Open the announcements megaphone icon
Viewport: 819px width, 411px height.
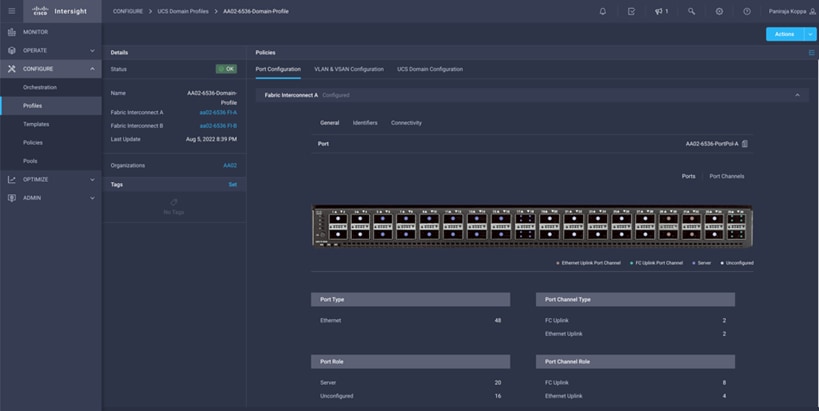(x=661, y=11)
